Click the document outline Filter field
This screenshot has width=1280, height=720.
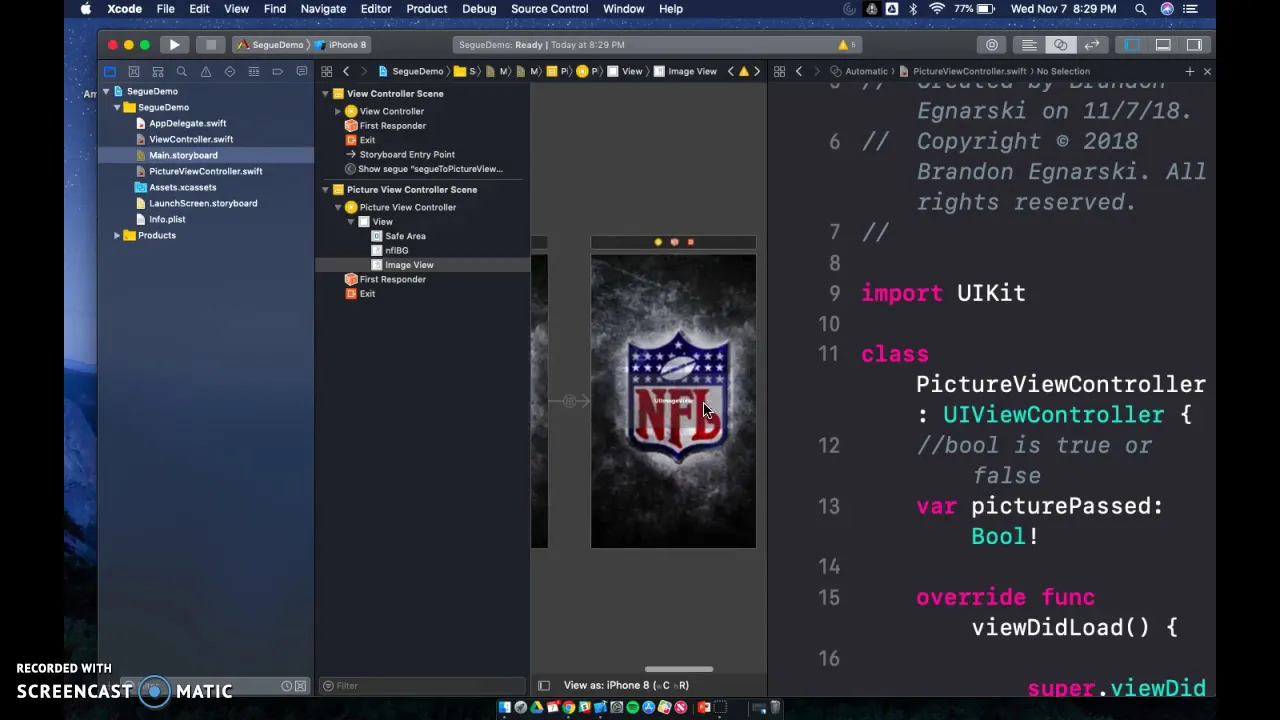pos(422,686)
